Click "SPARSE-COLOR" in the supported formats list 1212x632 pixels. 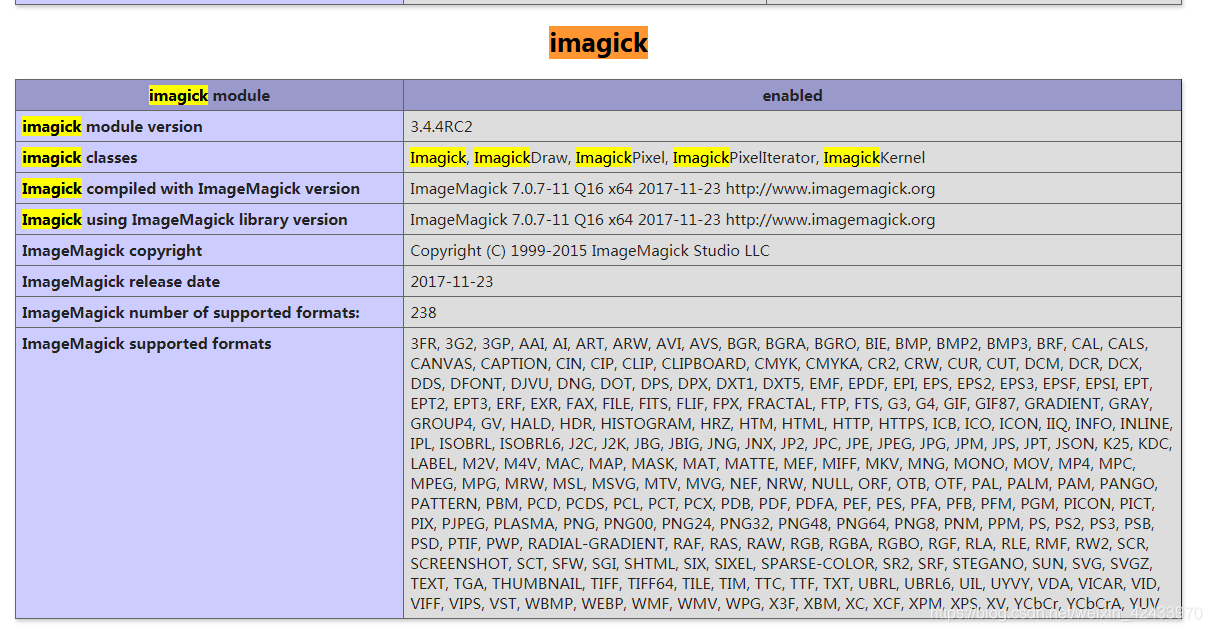[x=818, y=564]
